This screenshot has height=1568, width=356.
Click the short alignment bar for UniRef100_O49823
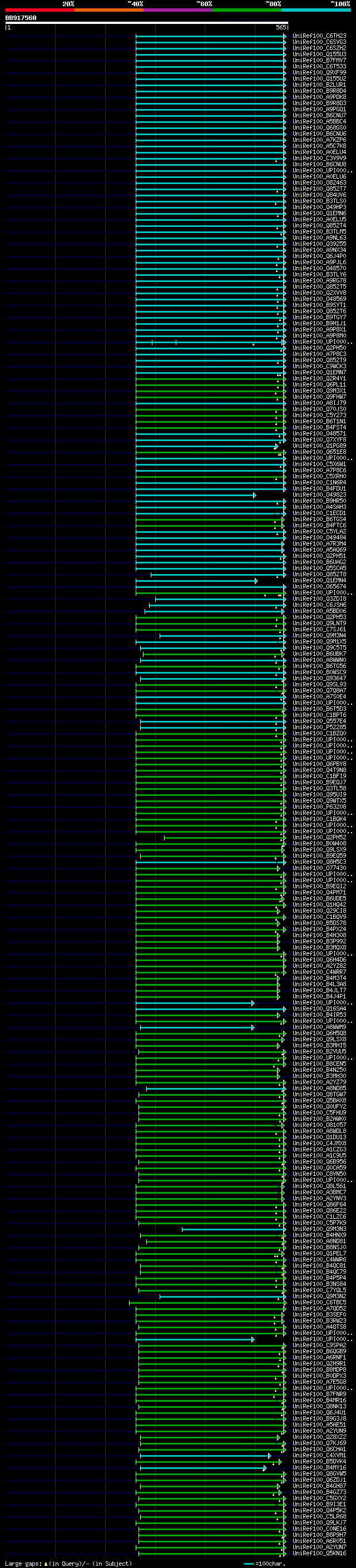195,496
